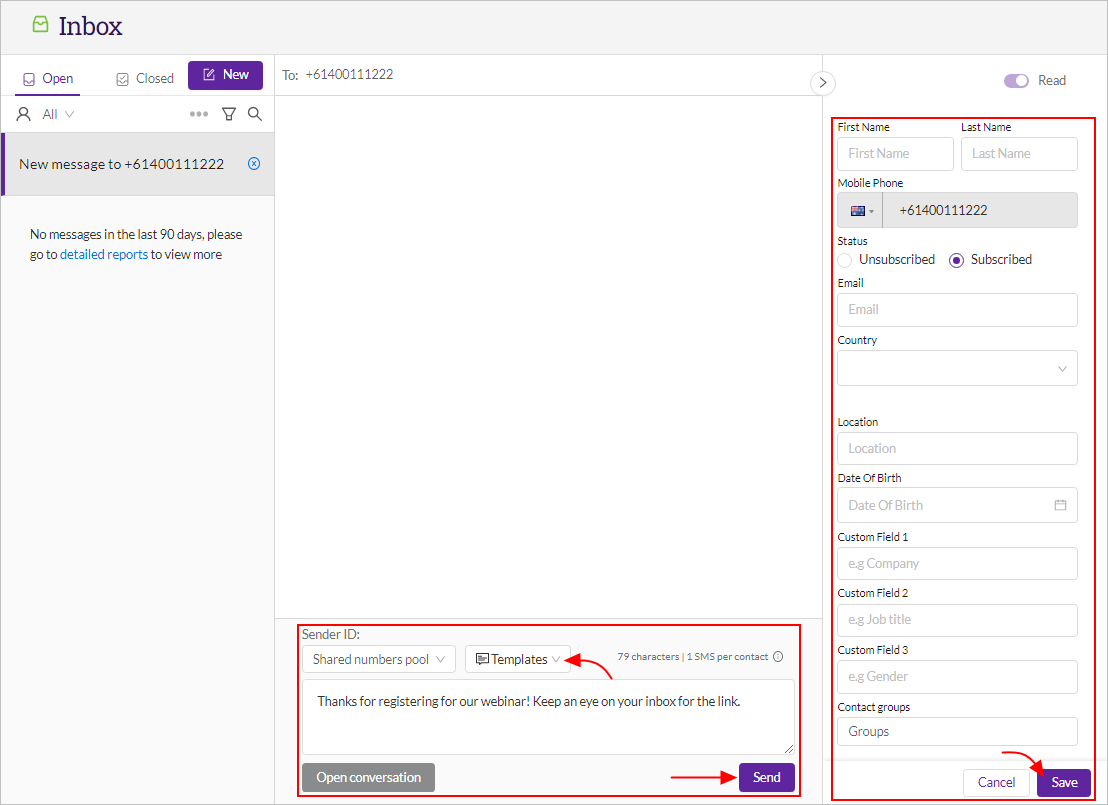Open the Shared numbers pool sender dropdown
1108x805 pixels.
[378, 658]
